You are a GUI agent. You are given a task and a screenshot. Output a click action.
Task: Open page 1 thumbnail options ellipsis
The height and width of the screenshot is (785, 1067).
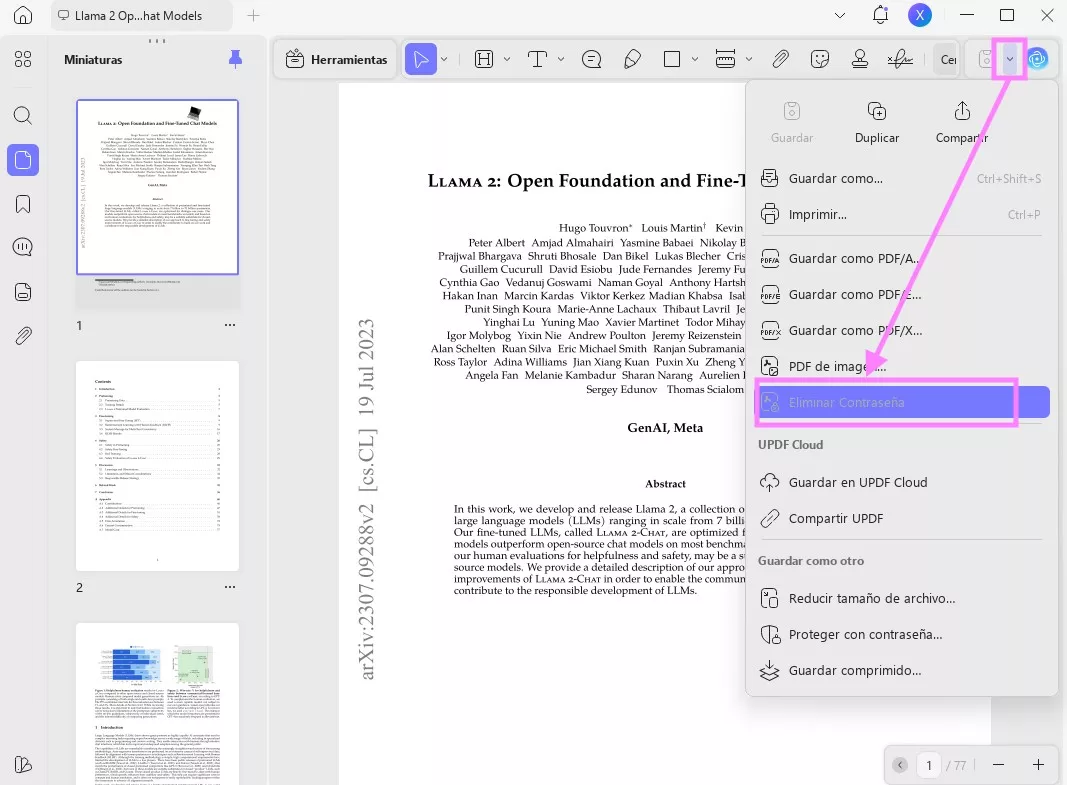click(230, 325)
